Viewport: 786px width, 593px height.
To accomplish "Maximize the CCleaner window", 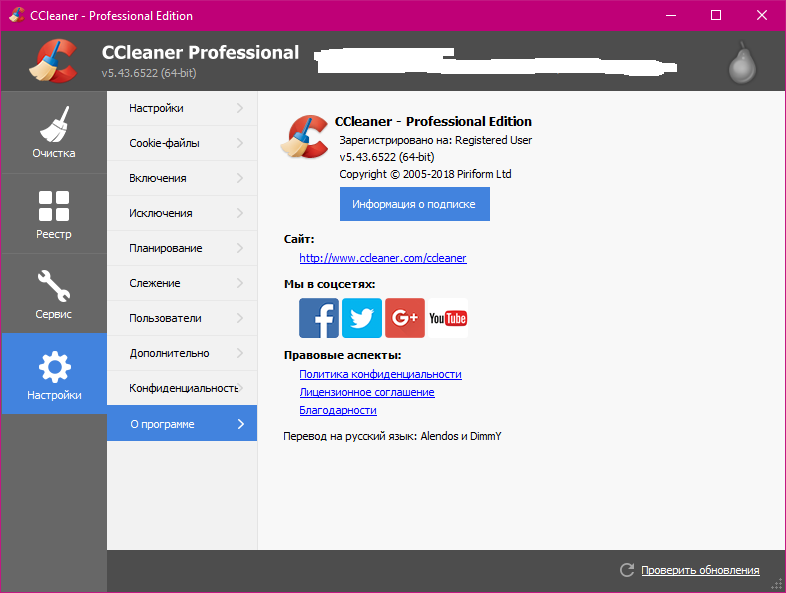I will coord(716,16).
